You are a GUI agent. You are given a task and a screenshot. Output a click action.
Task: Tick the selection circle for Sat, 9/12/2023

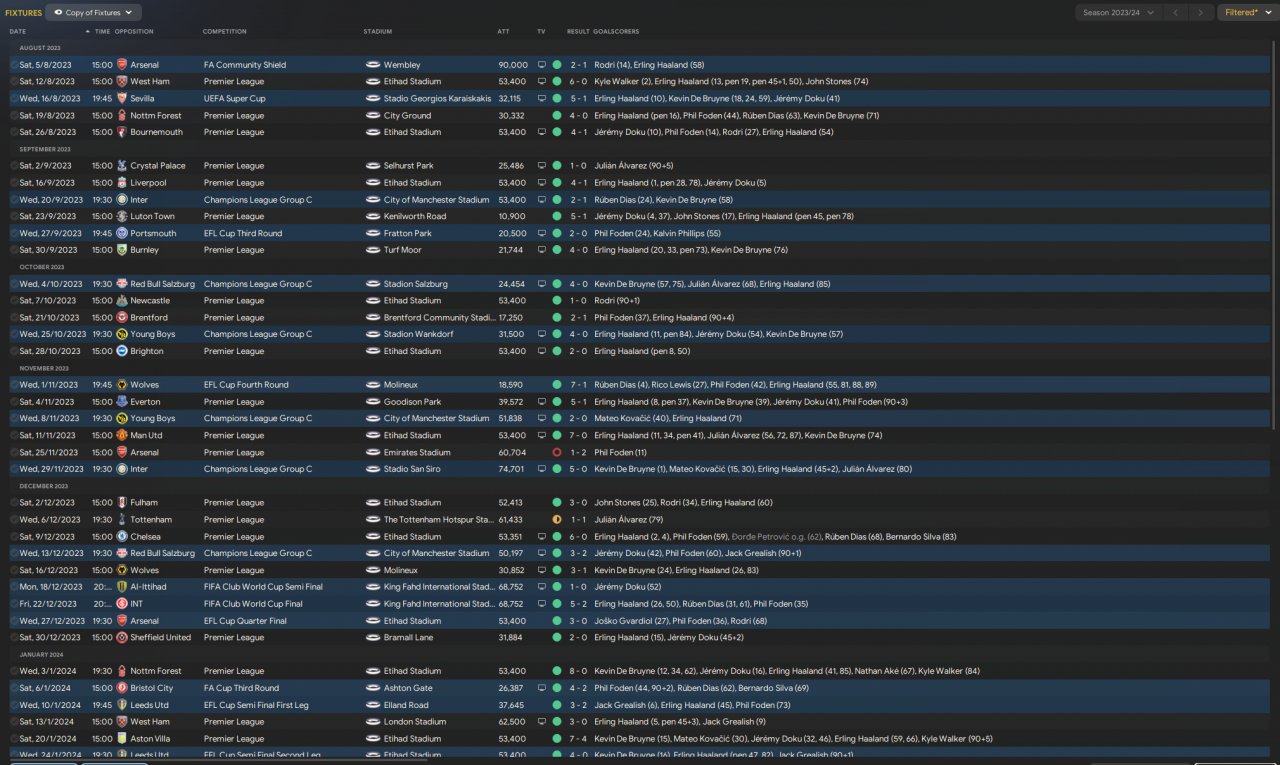click(x=14, y=537)
